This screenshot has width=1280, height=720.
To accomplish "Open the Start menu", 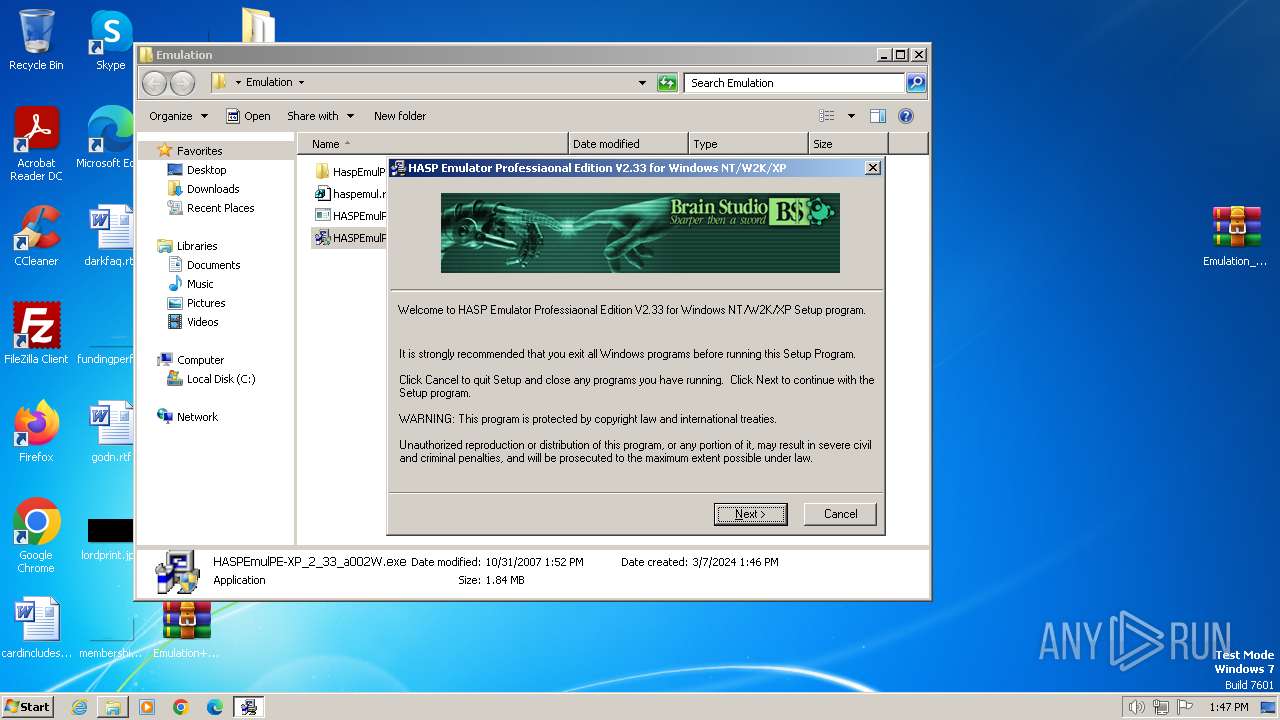I will click(27, 706).
